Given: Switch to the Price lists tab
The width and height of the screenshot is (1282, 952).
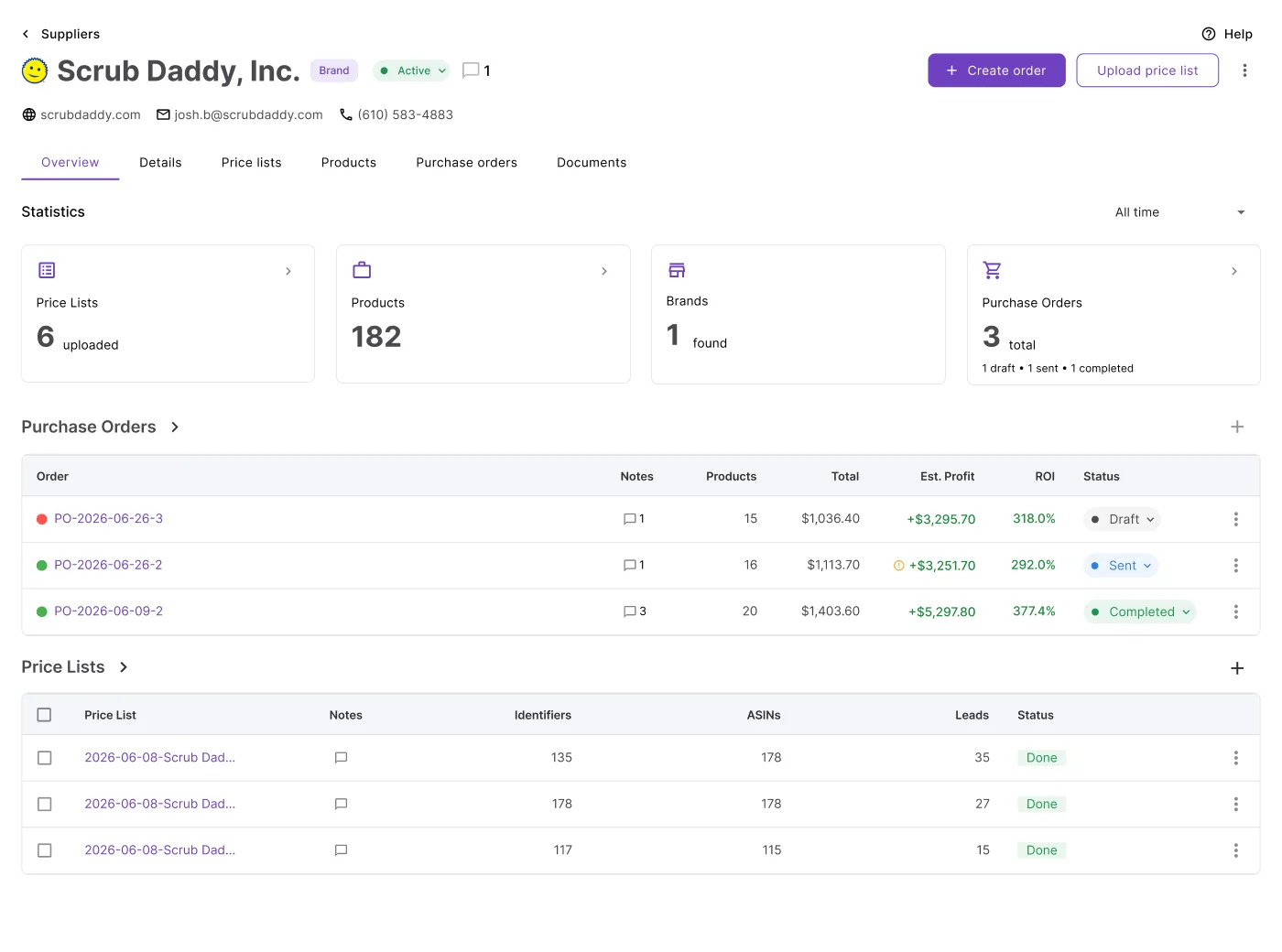Looking at the screenshot, I should click(251, 163).
